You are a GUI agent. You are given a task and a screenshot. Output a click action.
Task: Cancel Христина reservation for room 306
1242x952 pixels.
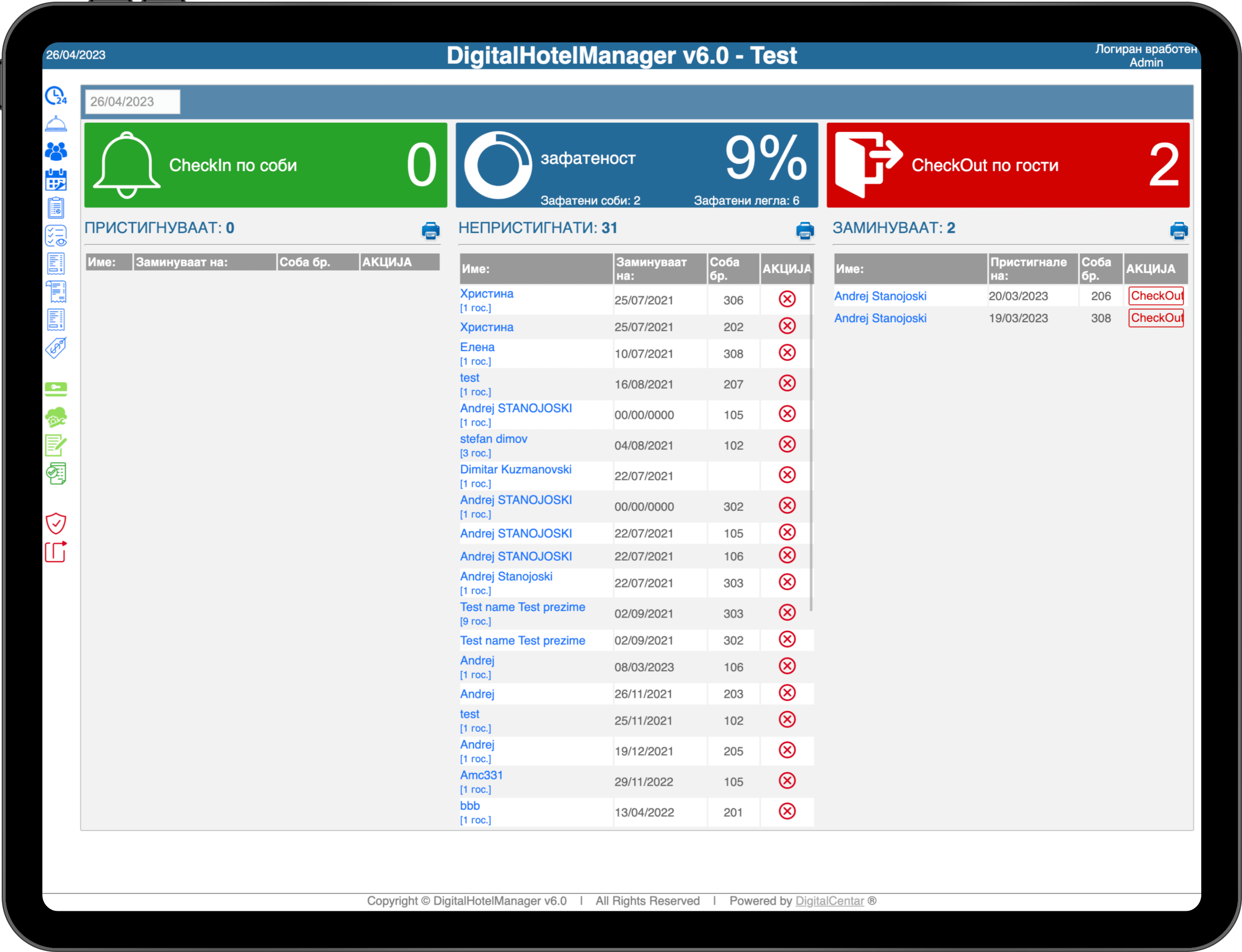click(x=787, y=299)
